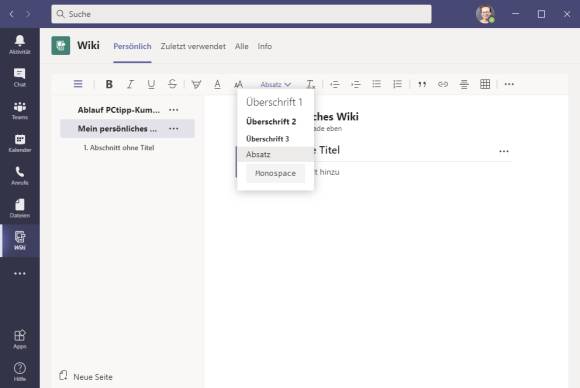Start a numbered list
The image size is (580, 388).
(397, 84)
